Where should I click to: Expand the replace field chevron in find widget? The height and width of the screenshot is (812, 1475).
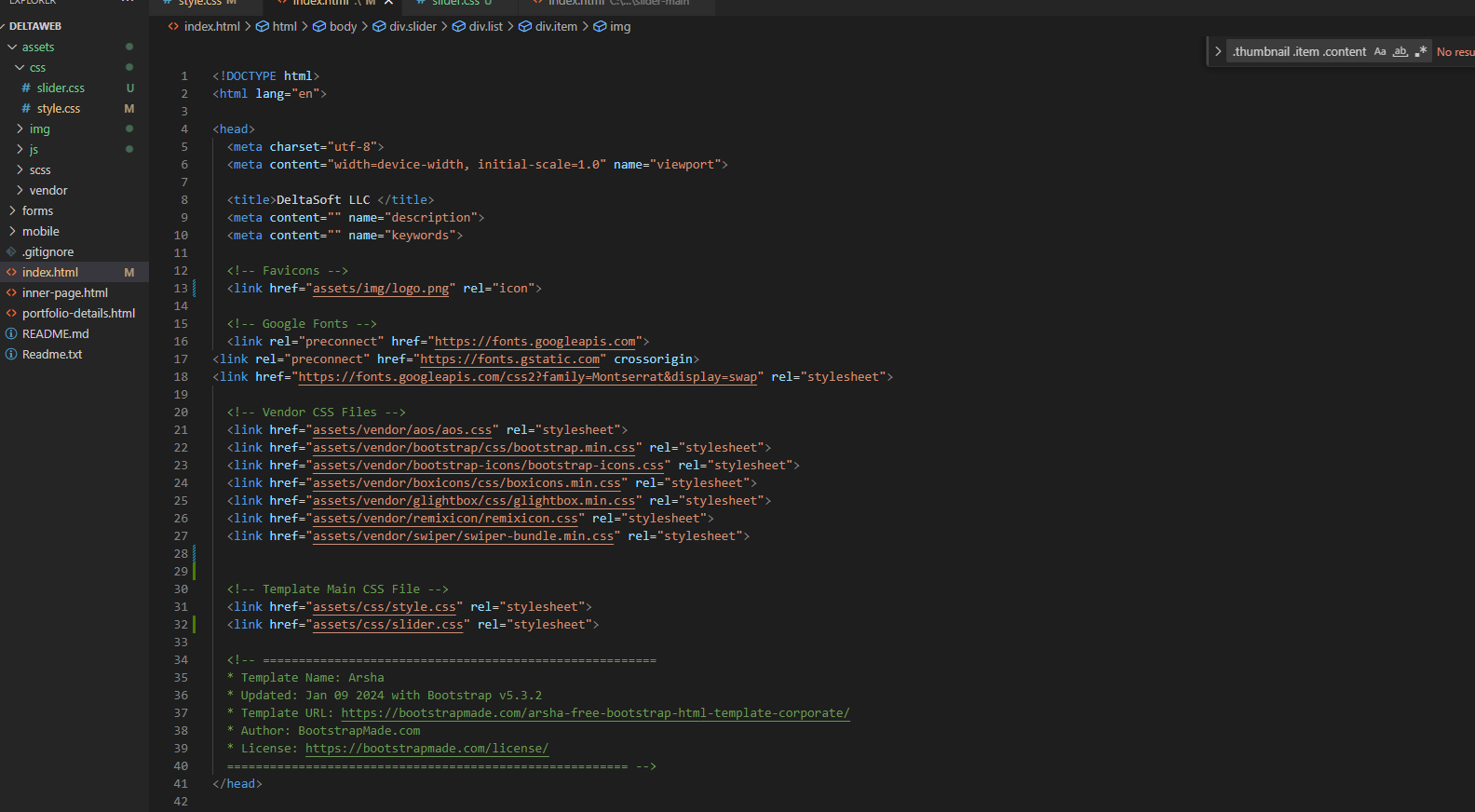(1217, 52)
